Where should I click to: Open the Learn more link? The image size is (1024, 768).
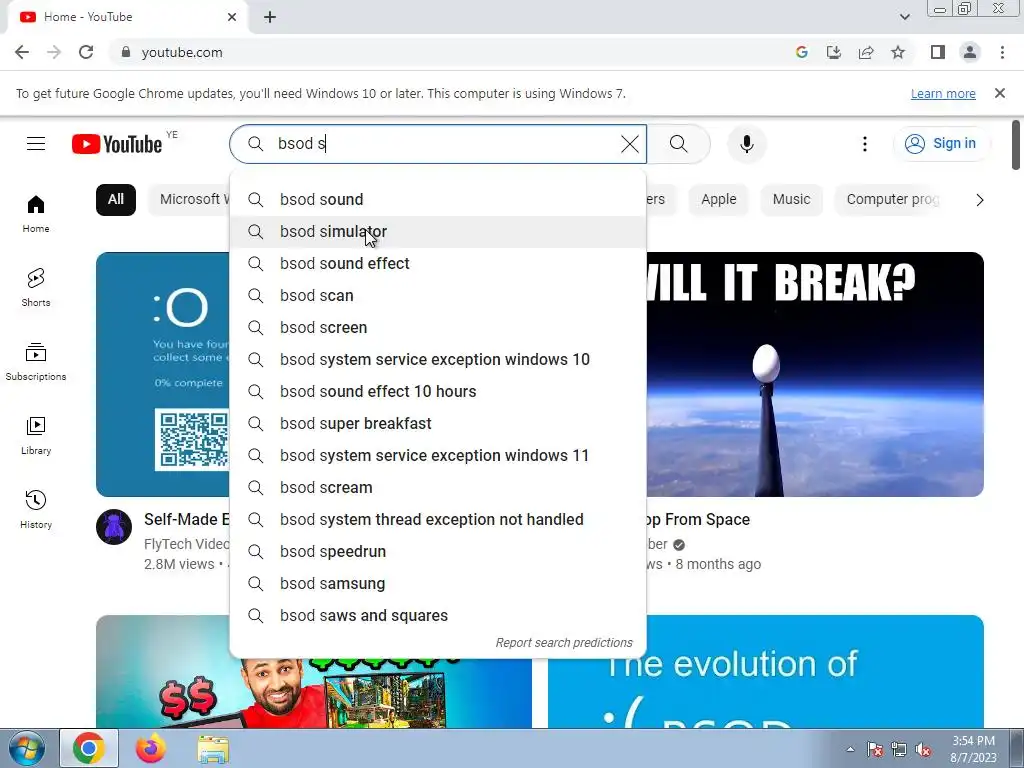pos(943,94)
